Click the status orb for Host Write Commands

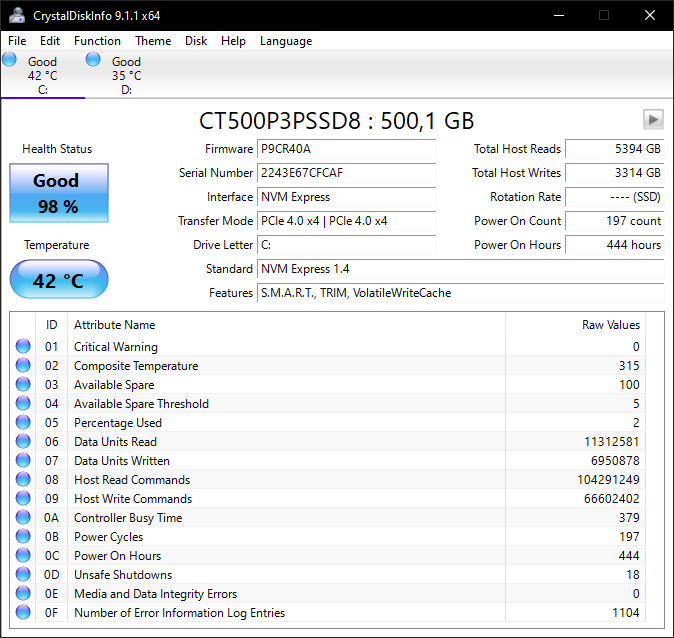[x=23, y=498]
